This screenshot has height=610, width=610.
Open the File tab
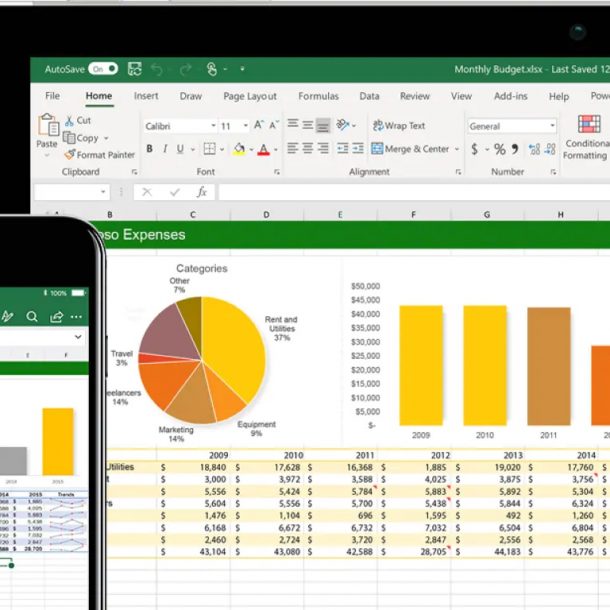point(53,96)
